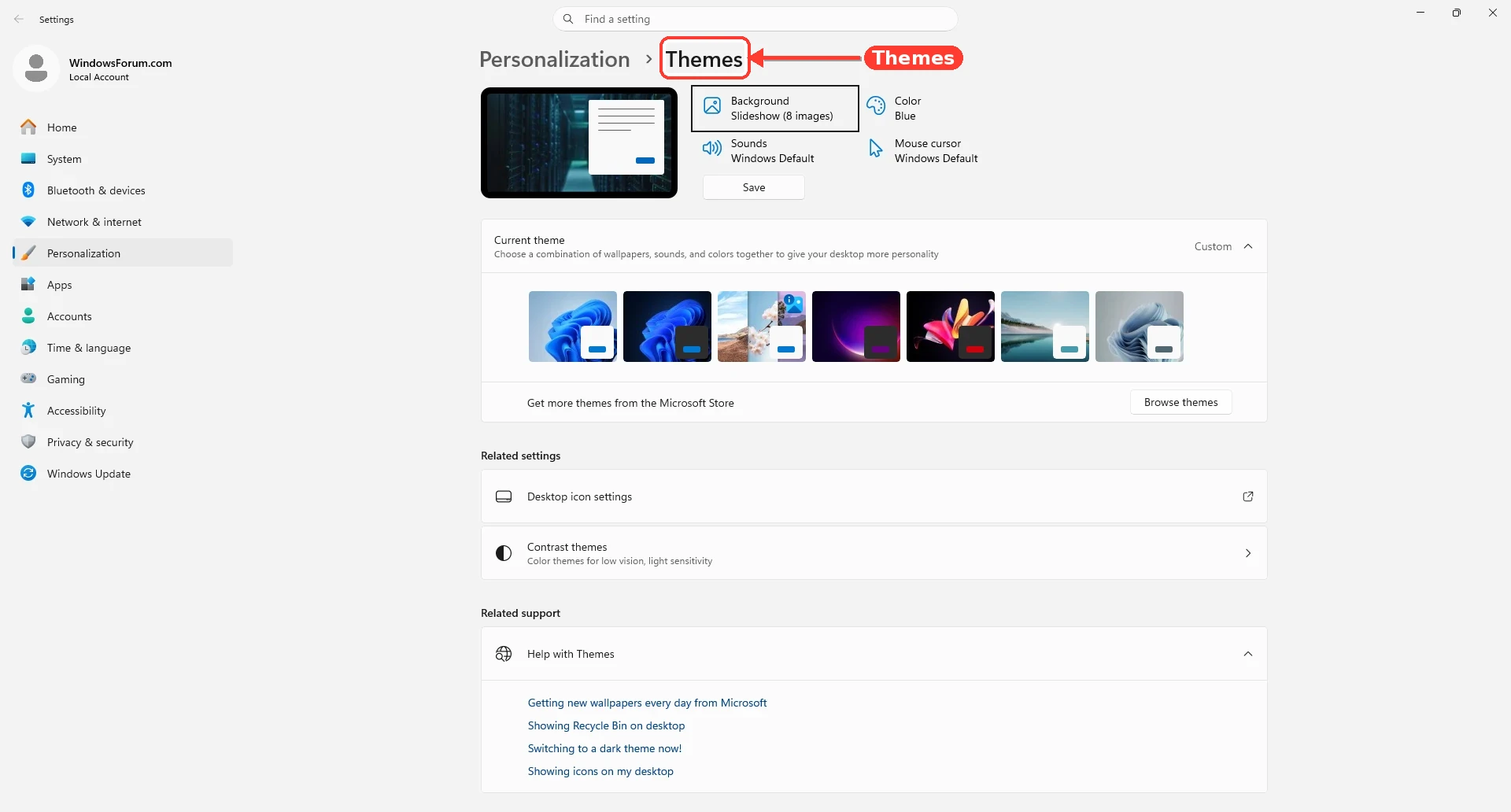
Task: Collapse the Current theme section chevron
Action: [x=1248, y=246]
